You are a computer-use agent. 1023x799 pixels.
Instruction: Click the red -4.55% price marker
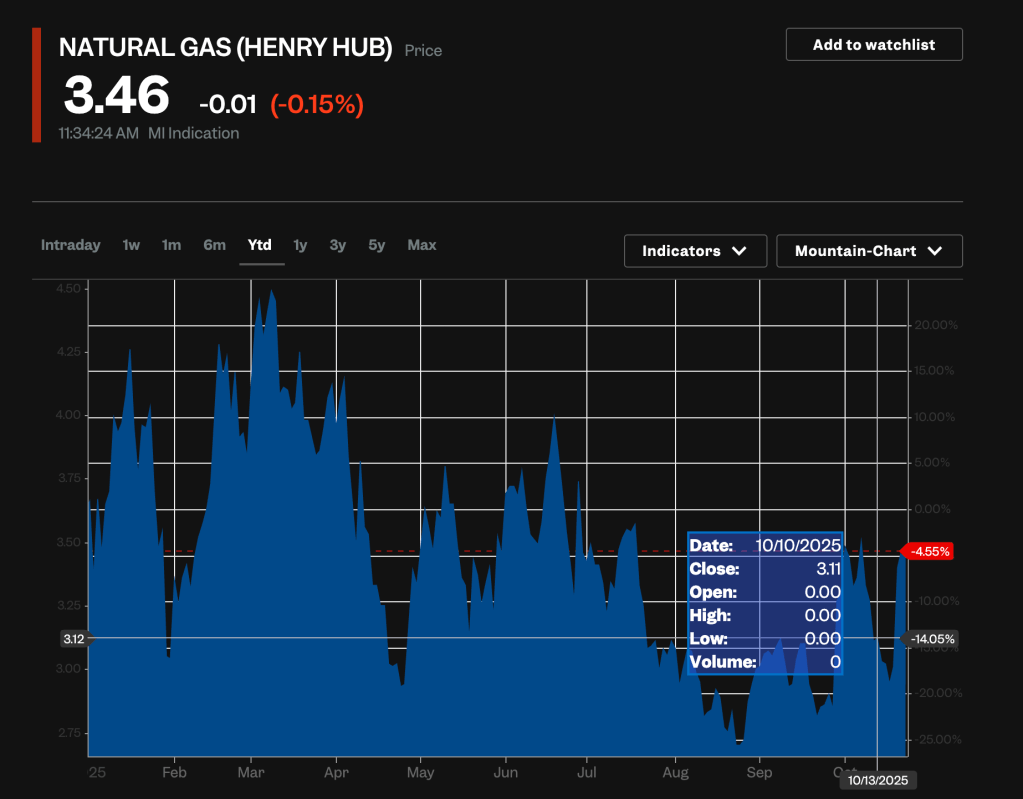coord(929,551)
